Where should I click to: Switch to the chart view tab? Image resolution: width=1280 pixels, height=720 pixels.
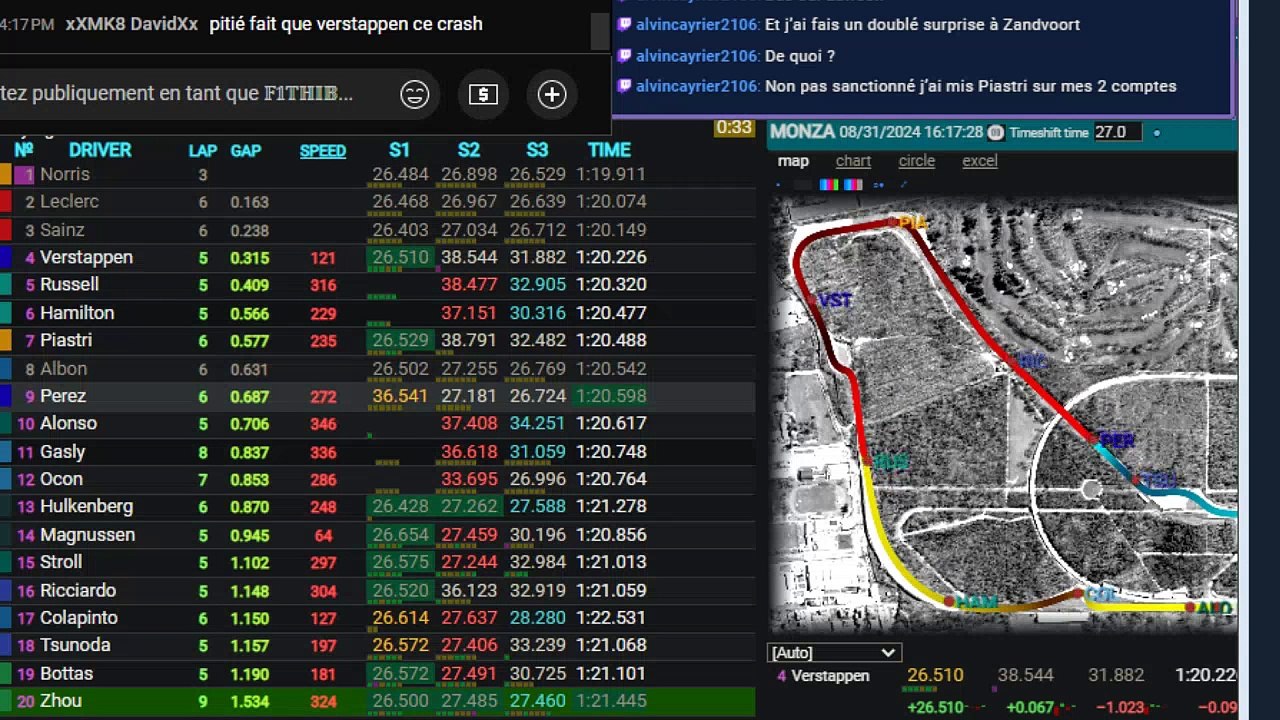853,161
